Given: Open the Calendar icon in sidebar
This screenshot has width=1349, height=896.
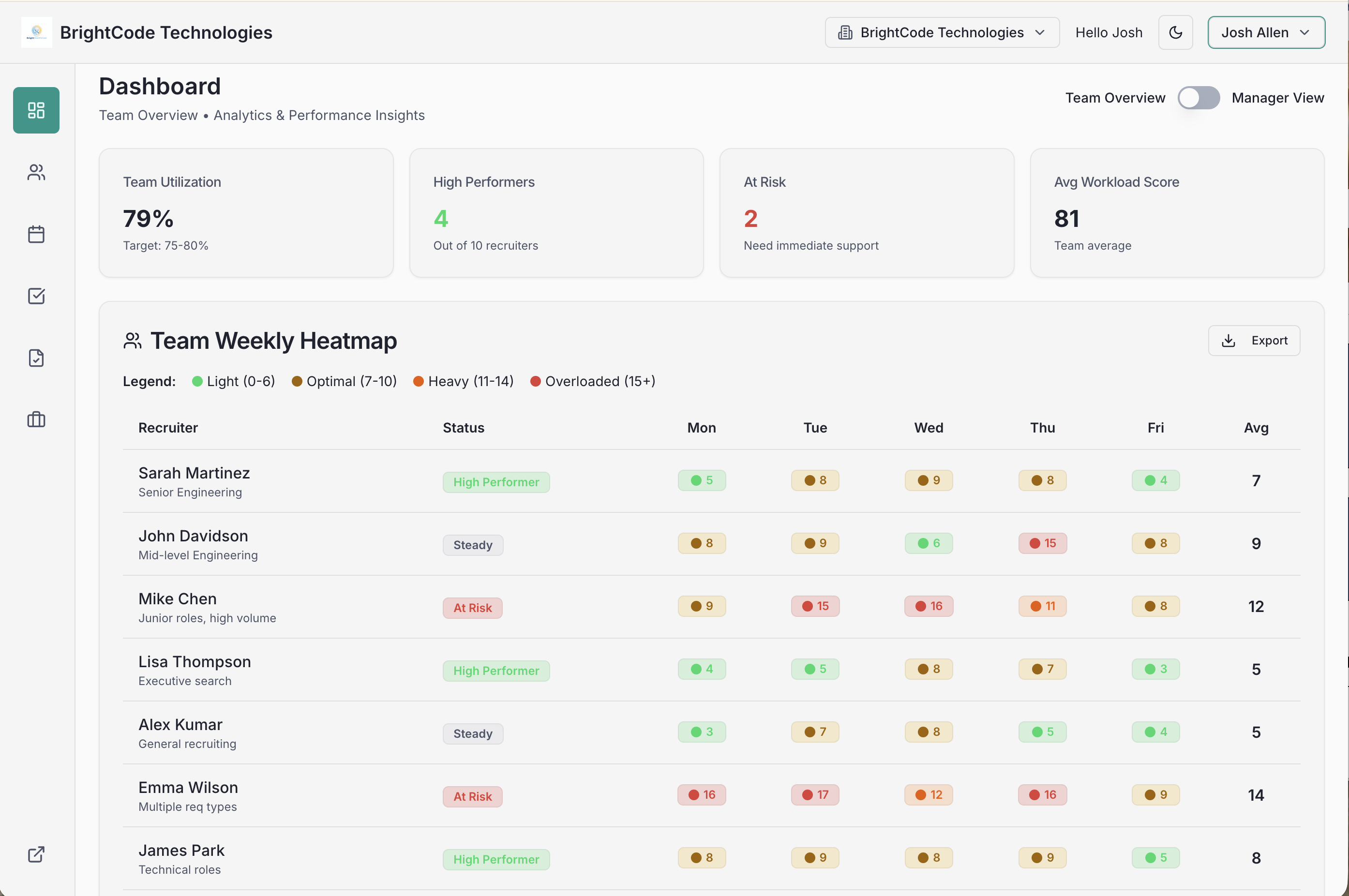Looking at the screenshot, I should pos(36,234).
